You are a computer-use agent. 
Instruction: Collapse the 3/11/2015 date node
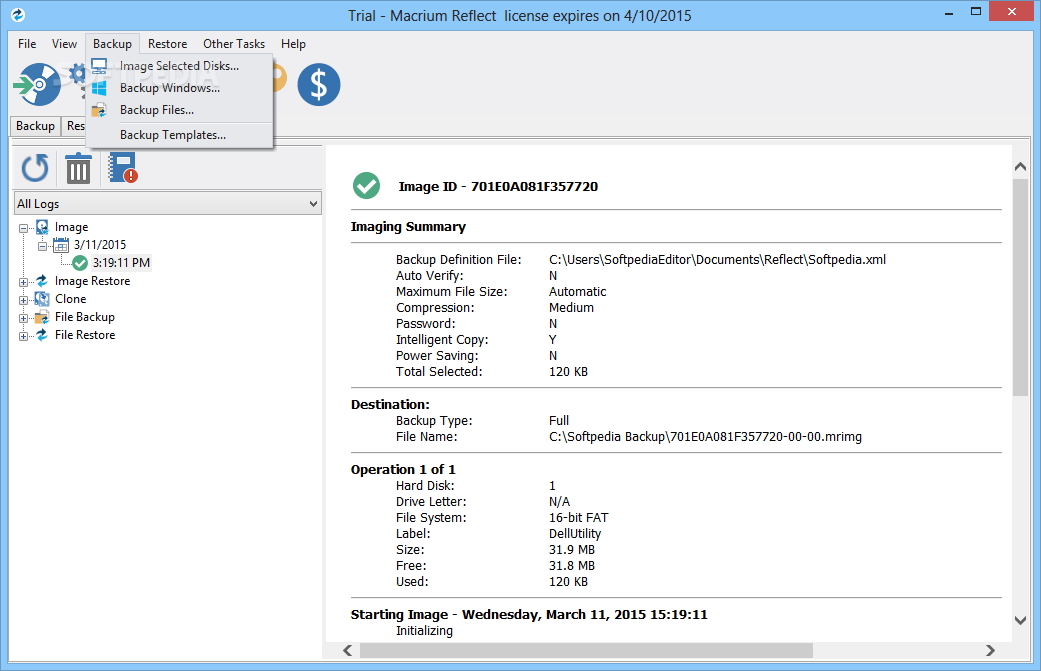(x=42, y=246)
